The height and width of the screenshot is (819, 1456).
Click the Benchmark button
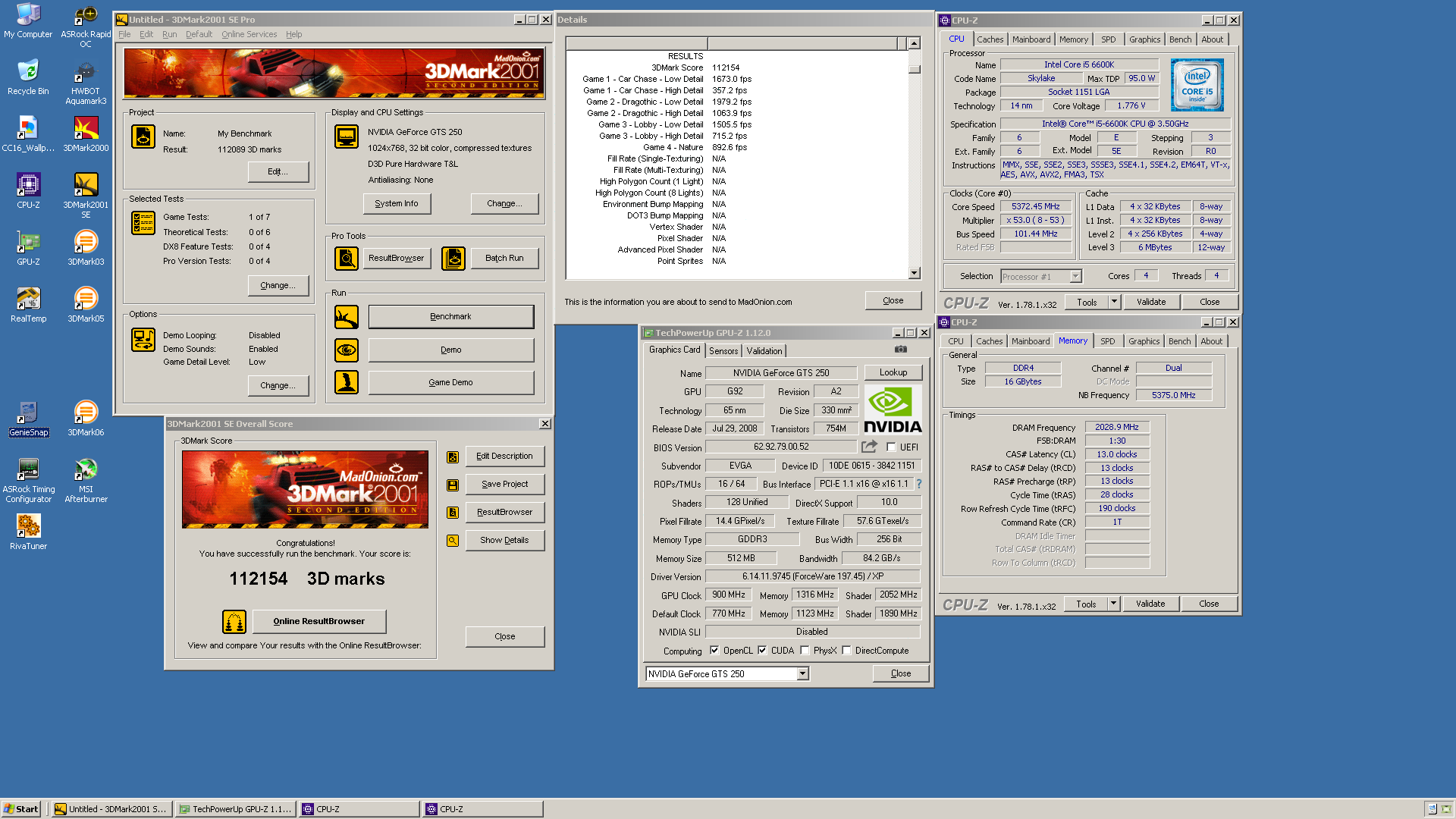pos(451,317)
